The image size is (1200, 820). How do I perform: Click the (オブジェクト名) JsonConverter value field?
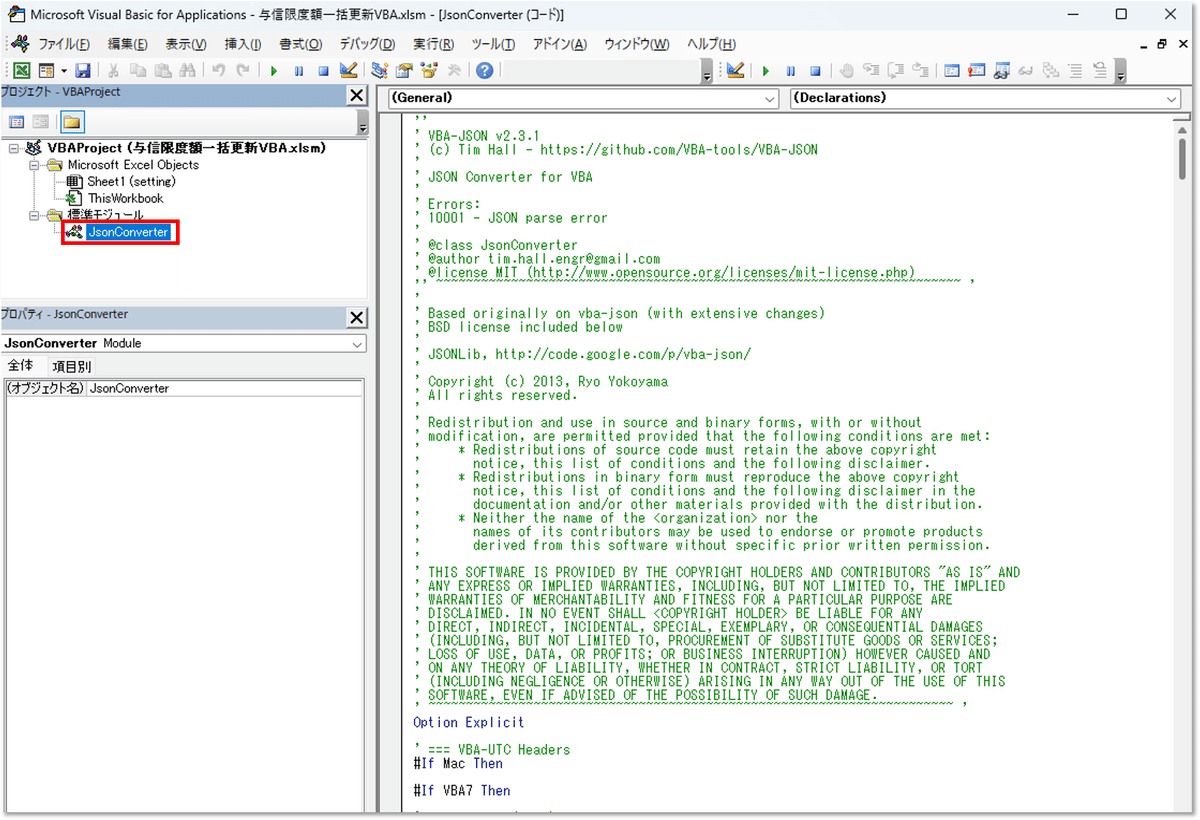[224, 388]
